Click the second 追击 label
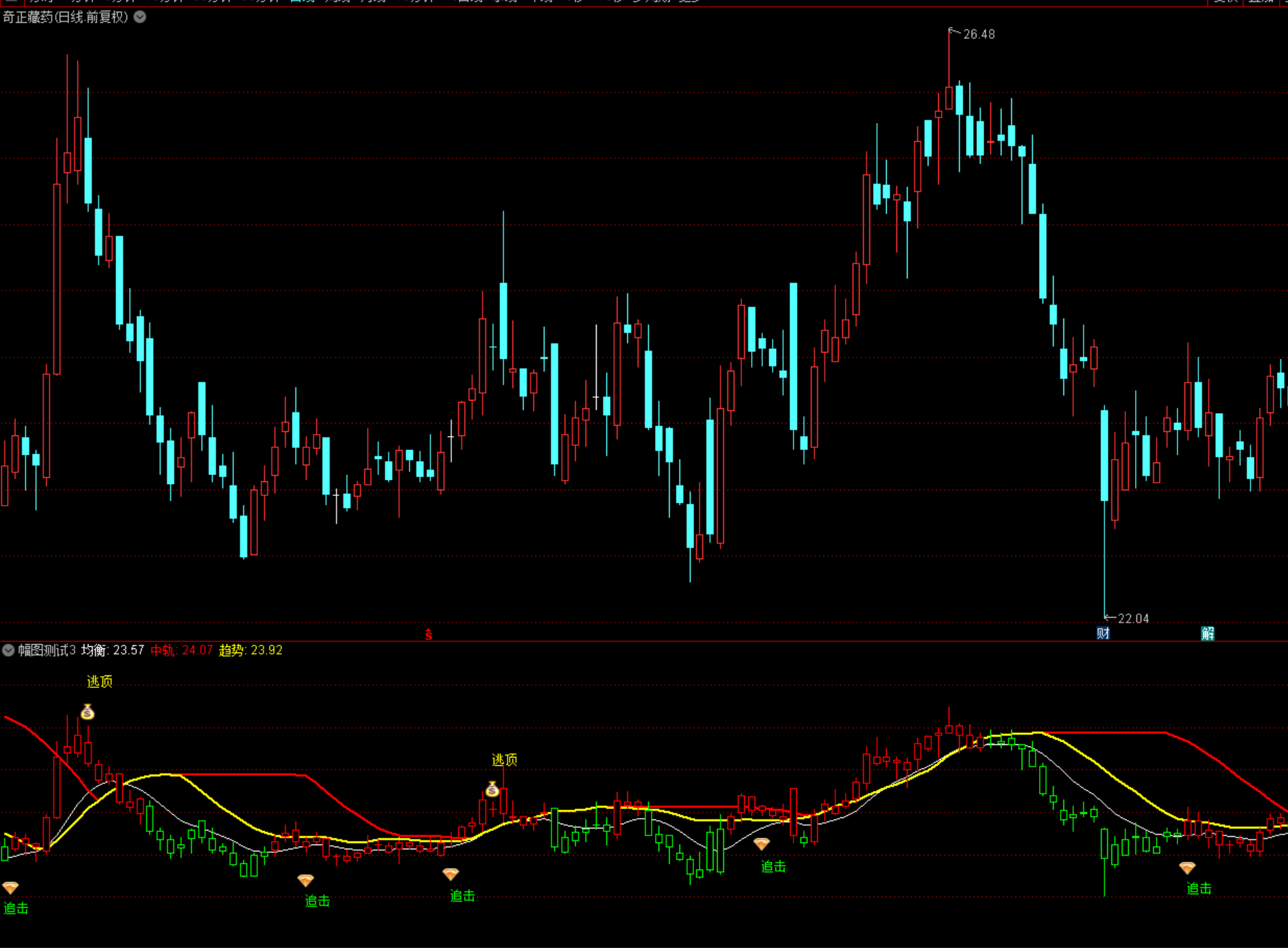Viewport: 1288px width, 948px height. 318,901
